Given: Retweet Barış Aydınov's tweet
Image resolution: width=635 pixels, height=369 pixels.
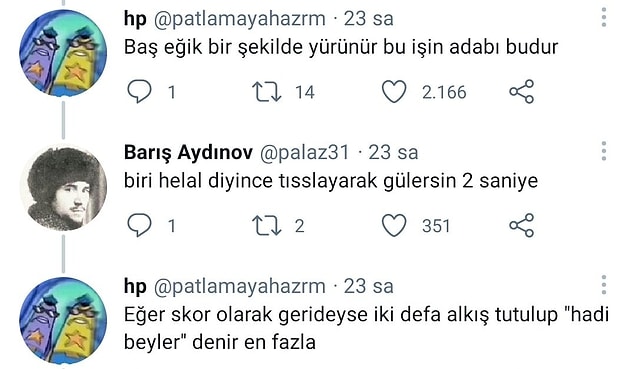Looking at the screenshot, I should pos(266,225).
